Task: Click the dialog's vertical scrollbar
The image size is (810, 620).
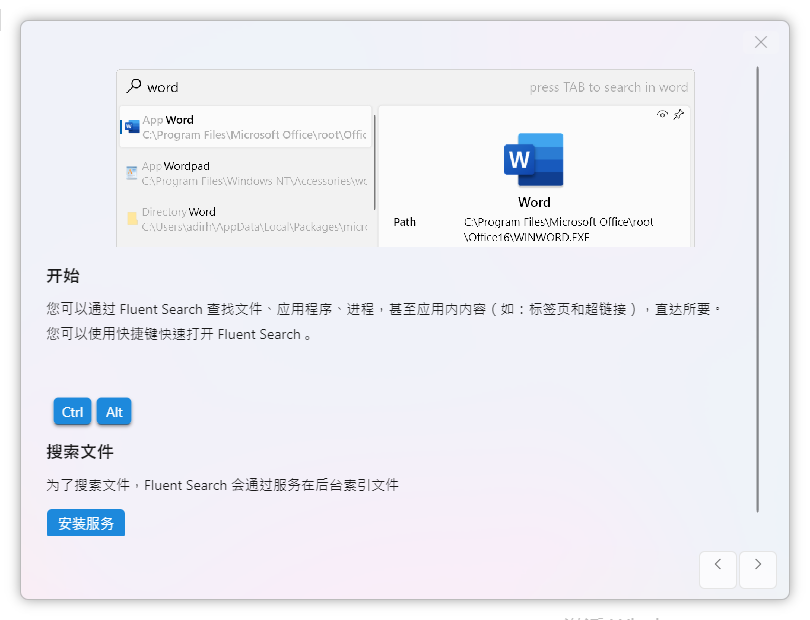Action: pos(757,289)
